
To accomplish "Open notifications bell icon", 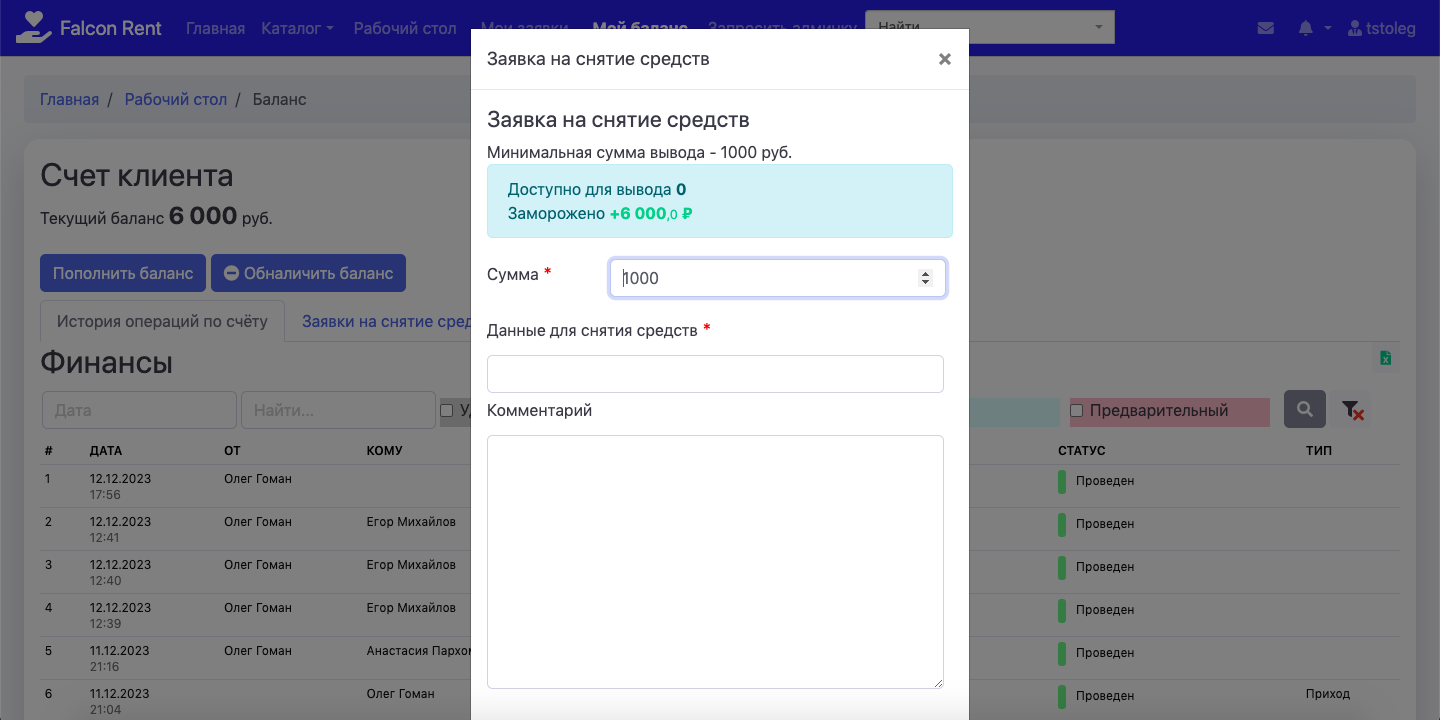I will [1305, 28].
